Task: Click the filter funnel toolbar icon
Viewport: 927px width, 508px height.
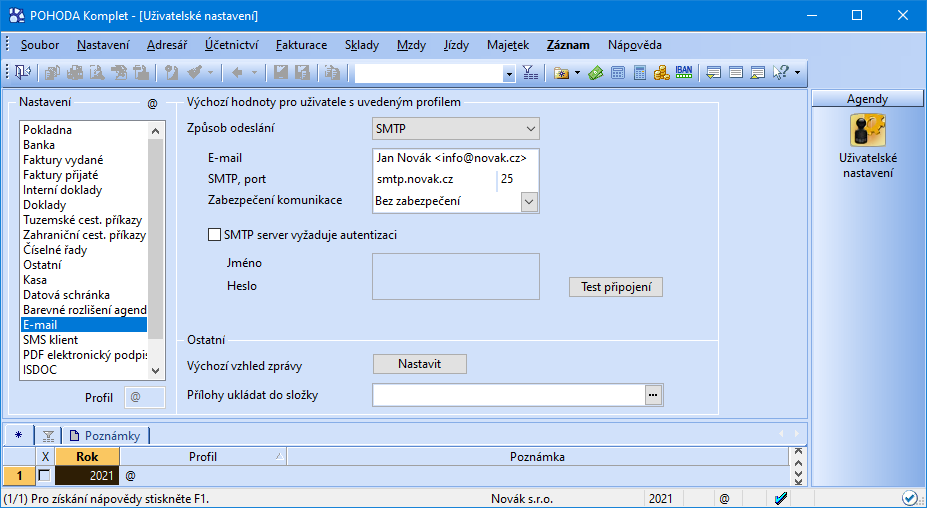Action: [x=530, y=73]
